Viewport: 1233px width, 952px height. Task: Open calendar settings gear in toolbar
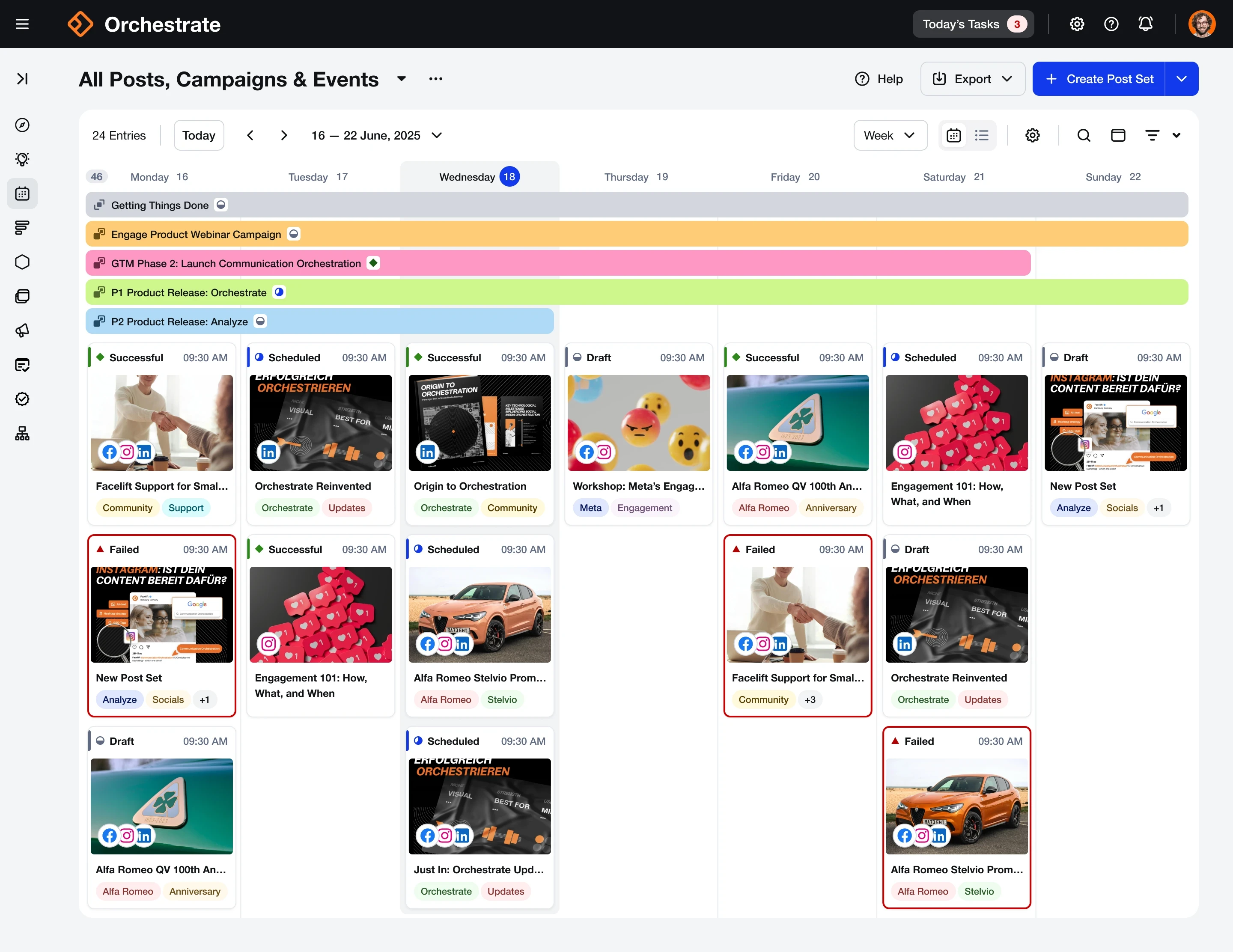point(1032,135)
